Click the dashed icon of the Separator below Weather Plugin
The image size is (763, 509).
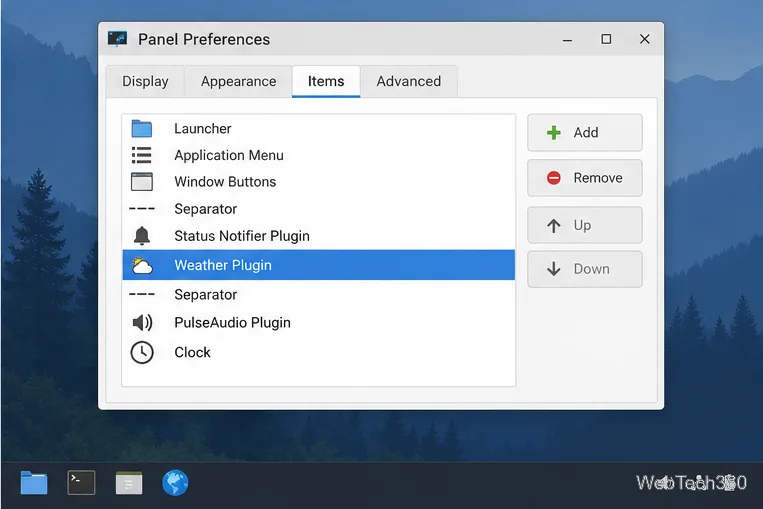(x=142, y=294)
